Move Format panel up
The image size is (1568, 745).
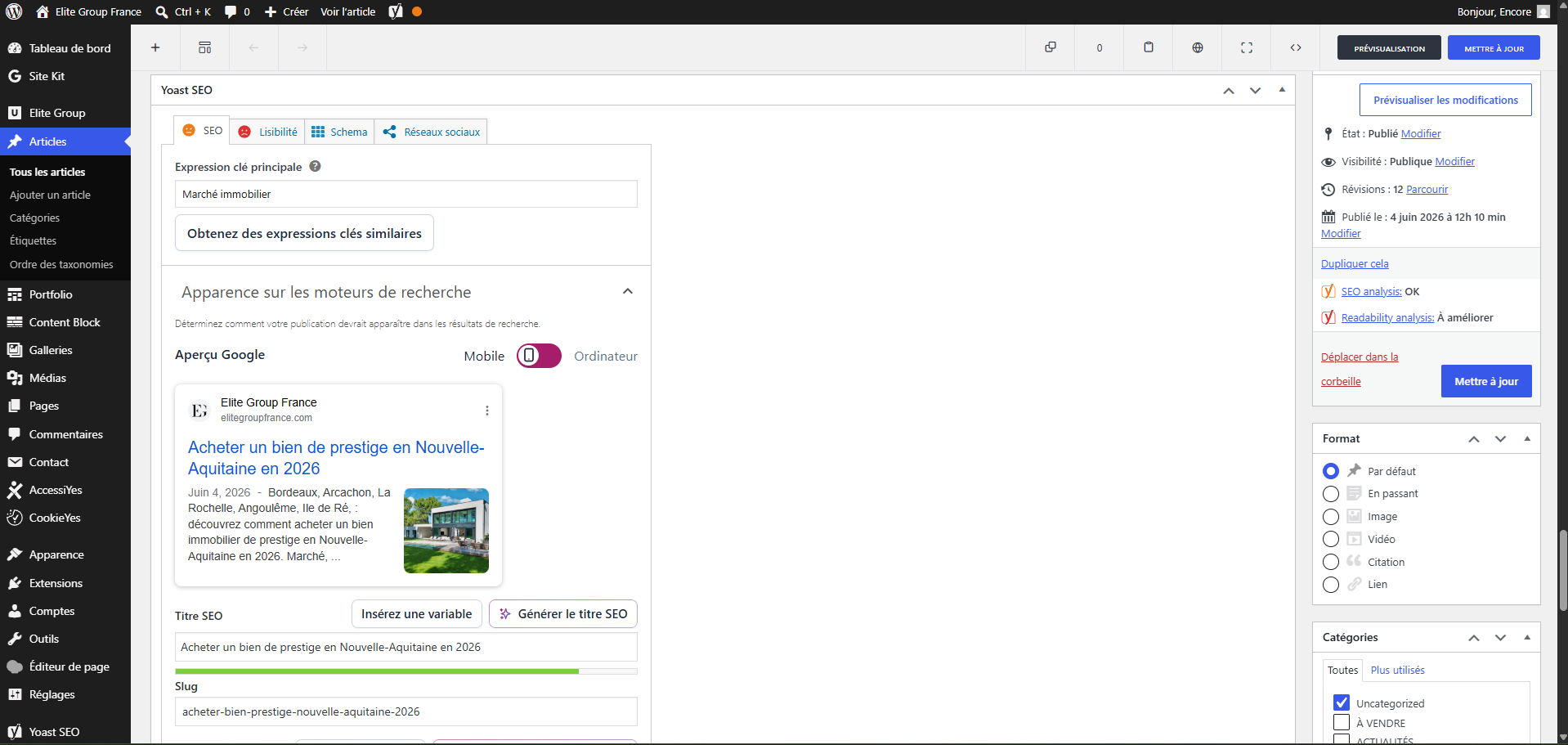[x=1474, y=439]
